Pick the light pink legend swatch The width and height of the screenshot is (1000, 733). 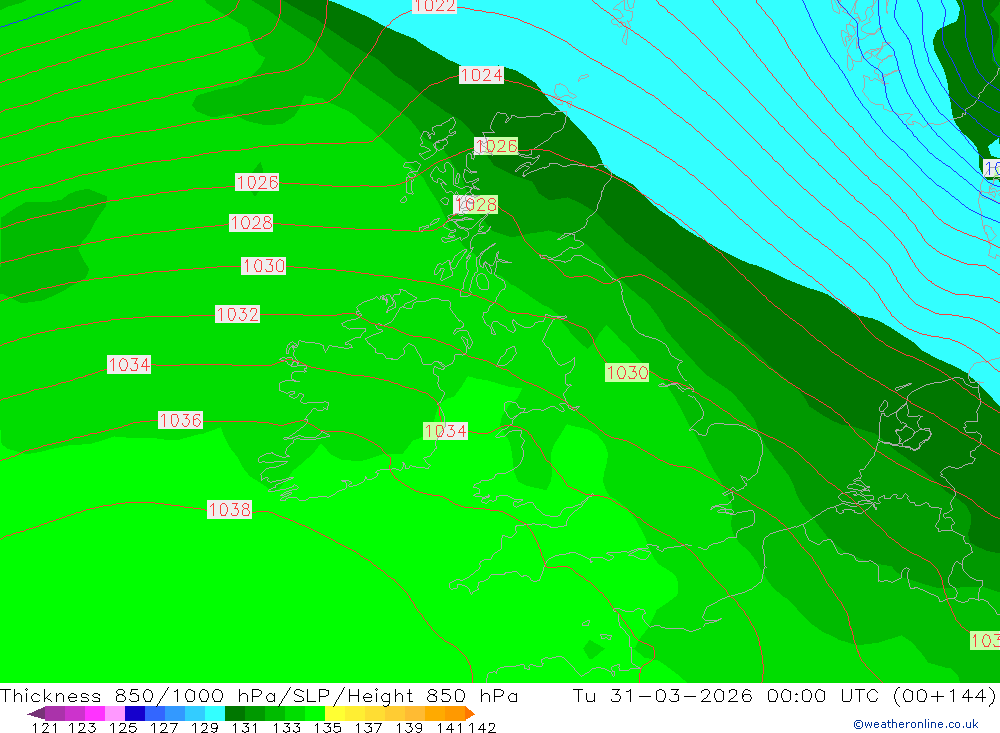point(115,713)
